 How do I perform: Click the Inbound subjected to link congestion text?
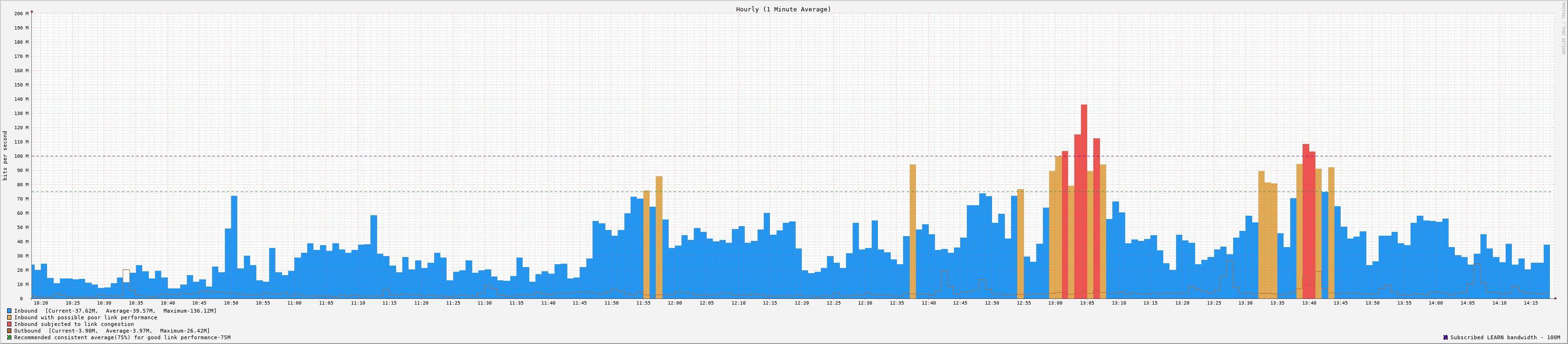74,324
